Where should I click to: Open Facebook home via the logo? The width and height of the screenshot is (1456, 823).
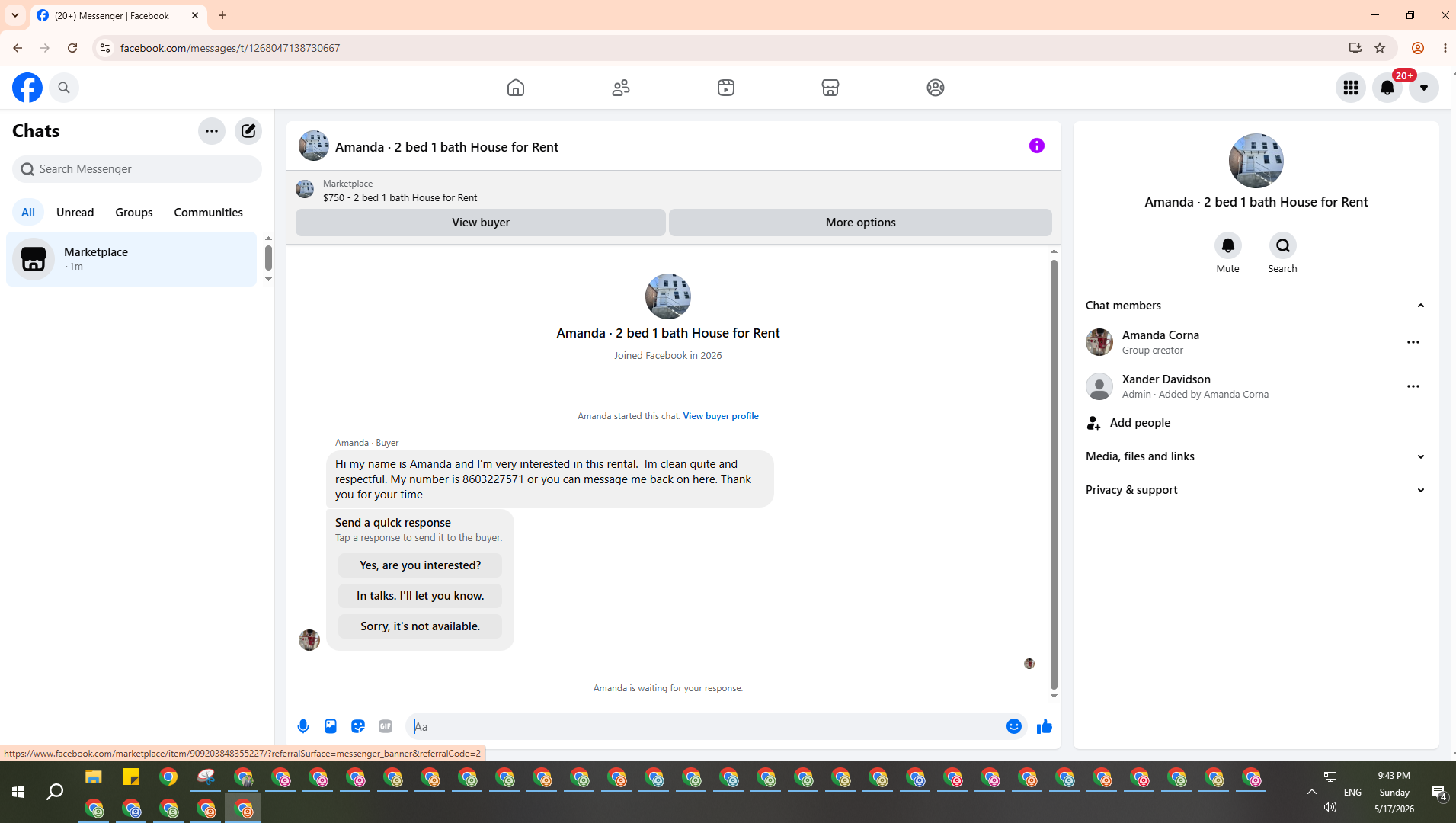pyautogui.click(x=27, y=88)
